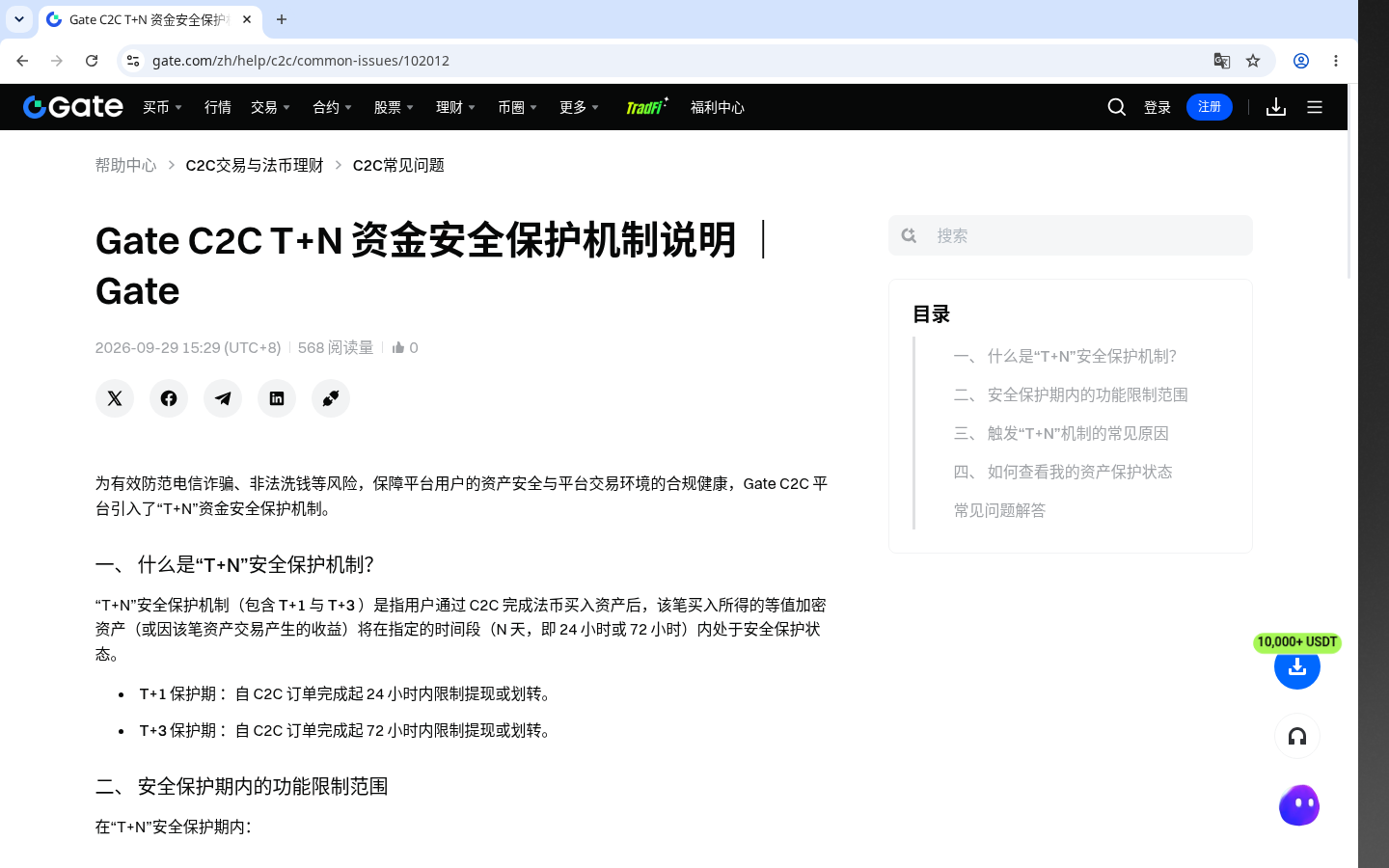Open the TradFi menu item

646,106
